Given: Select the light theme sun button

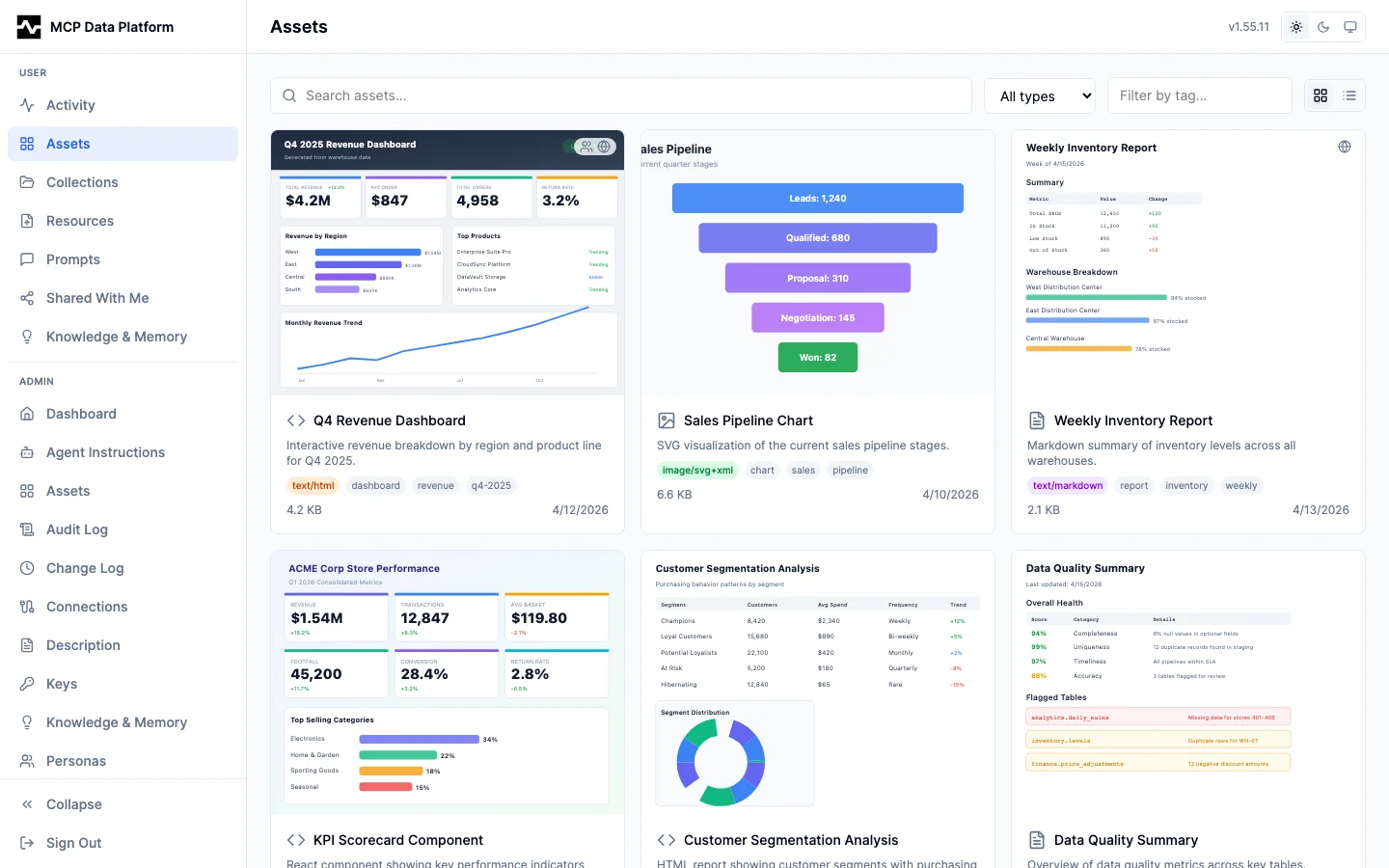Looking at the screenshot, I should tap(1296, 27).
